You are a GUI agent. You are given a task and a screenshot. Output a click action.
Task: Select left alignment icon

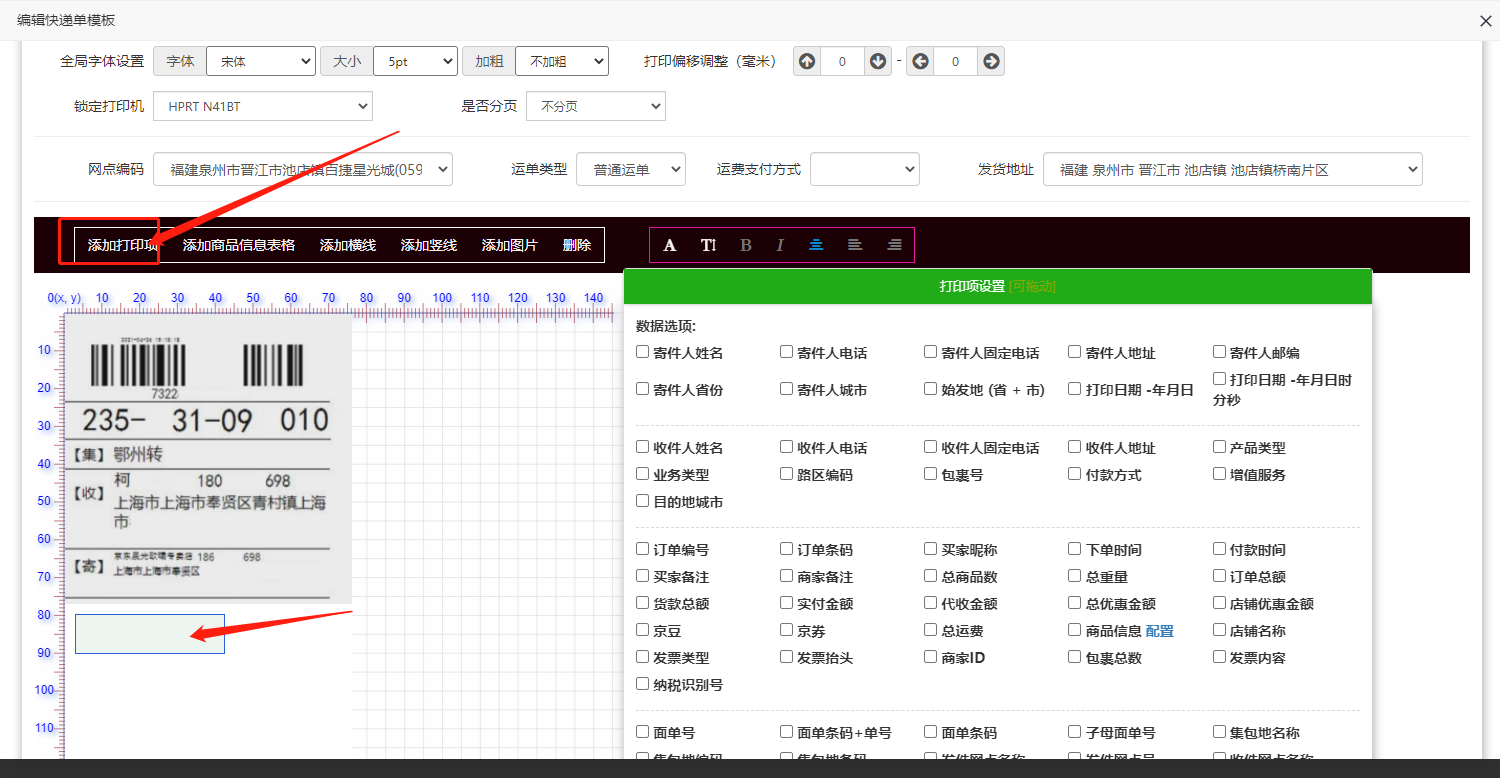854,245
